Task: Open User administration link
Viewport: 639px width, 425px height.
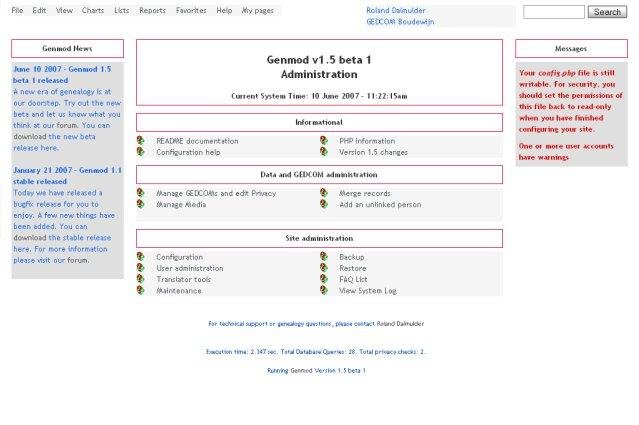Action: click(190, 268)
